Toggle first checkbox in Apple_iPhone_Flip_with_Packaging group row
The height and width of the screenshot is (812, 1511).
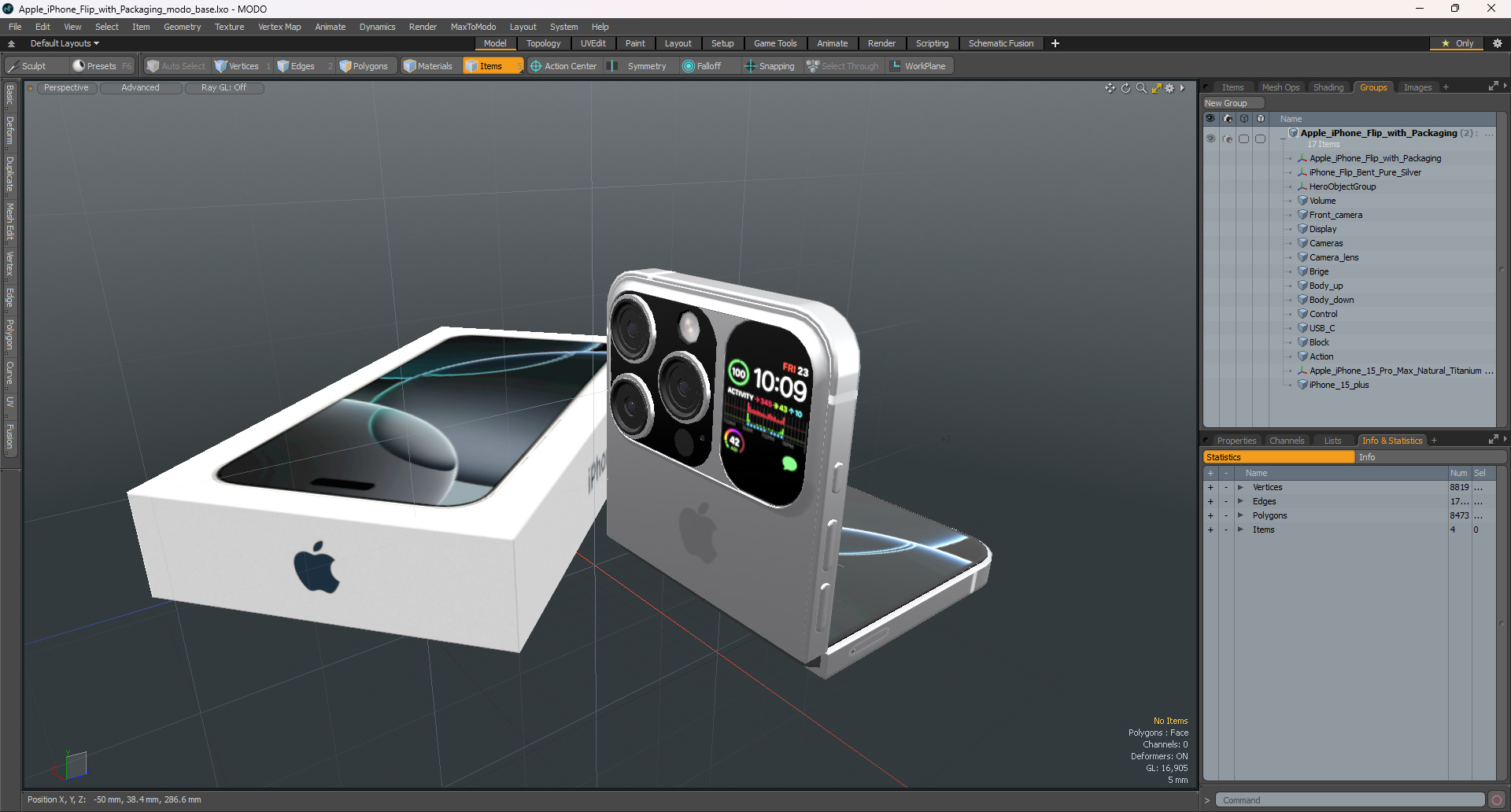(x=1244, y=138)
